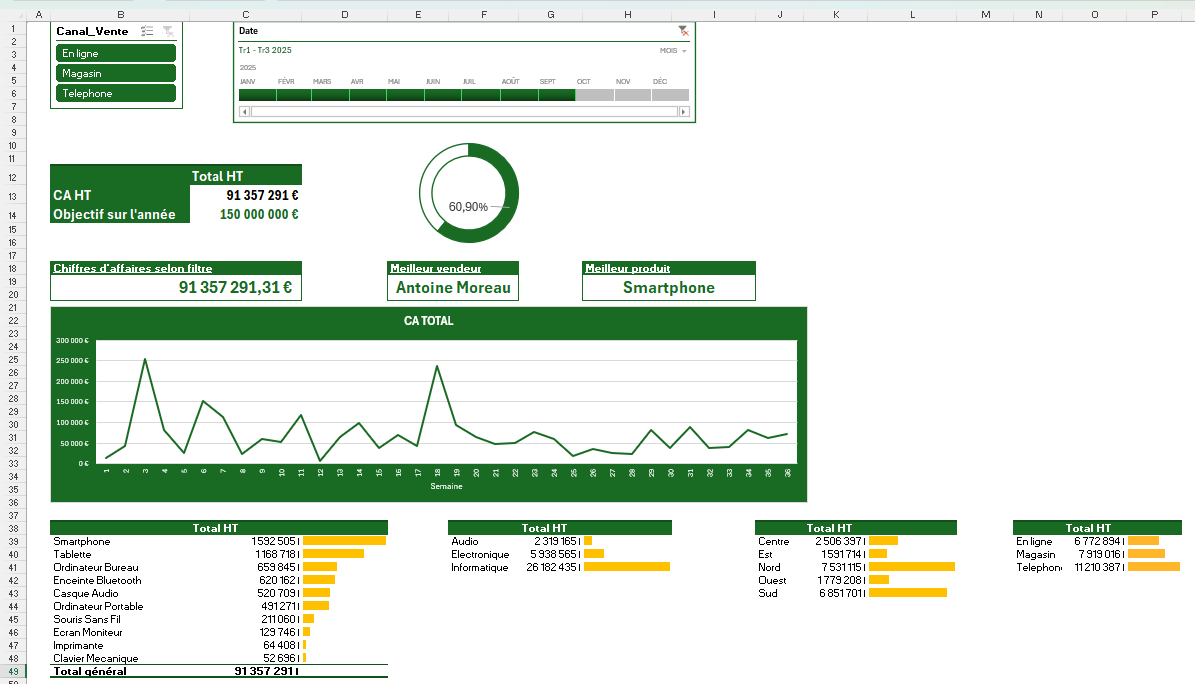Clear the Date timeline filter
The width and height of the screenshot is (1195, 684).
pos(682,31)
